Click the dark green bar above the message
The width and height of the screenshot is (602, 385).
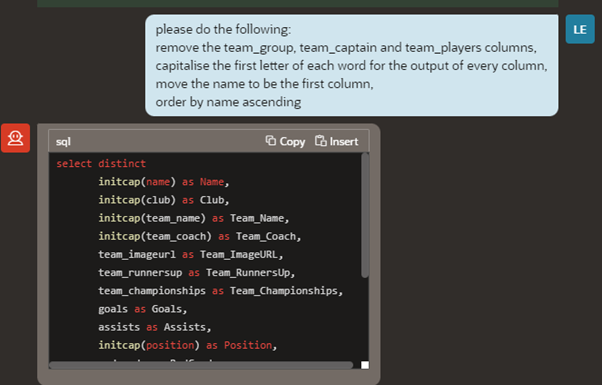point(298,3)
